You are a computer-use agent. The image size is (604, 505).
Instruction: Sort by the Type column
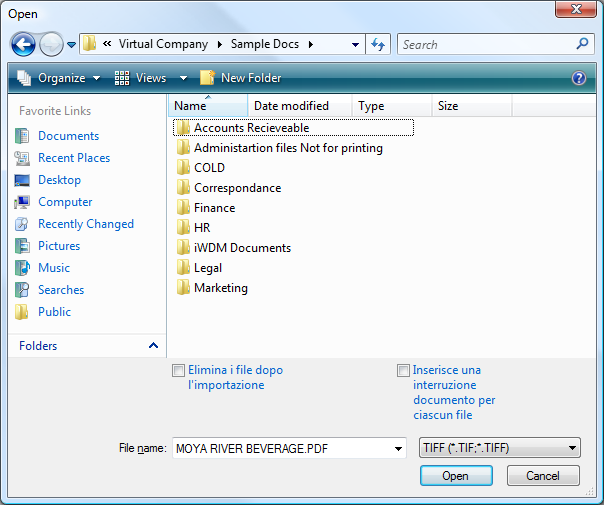[391, 106]
